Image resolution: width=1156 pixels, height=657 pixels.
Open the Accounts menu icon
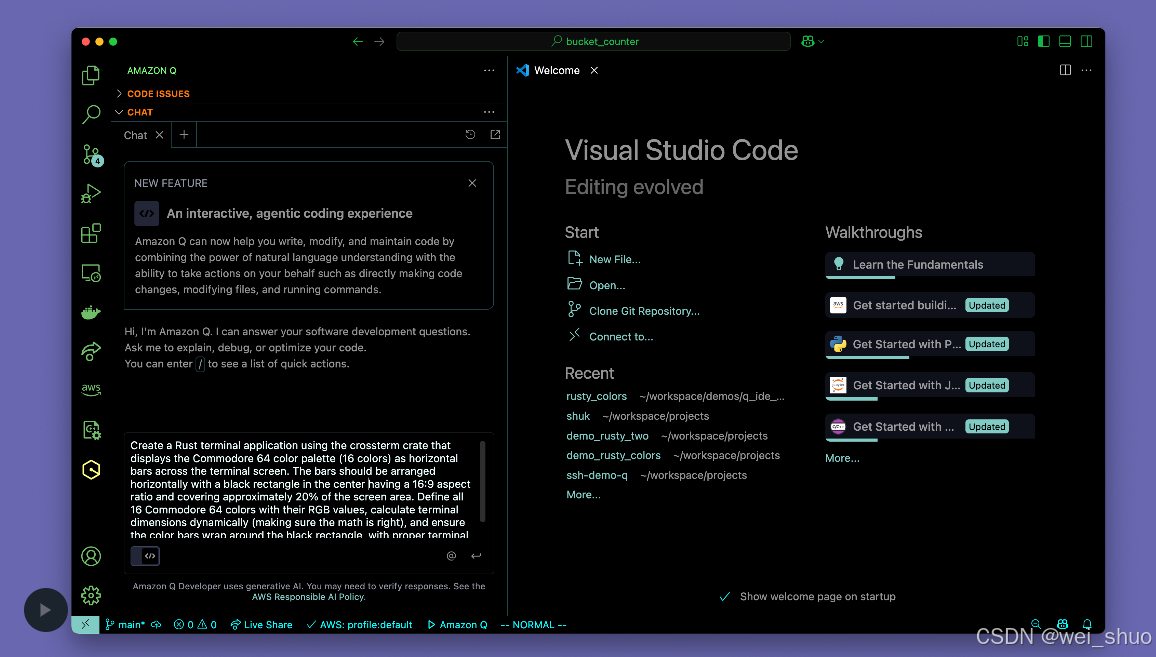pyautogui.click(x=91, y=556)
